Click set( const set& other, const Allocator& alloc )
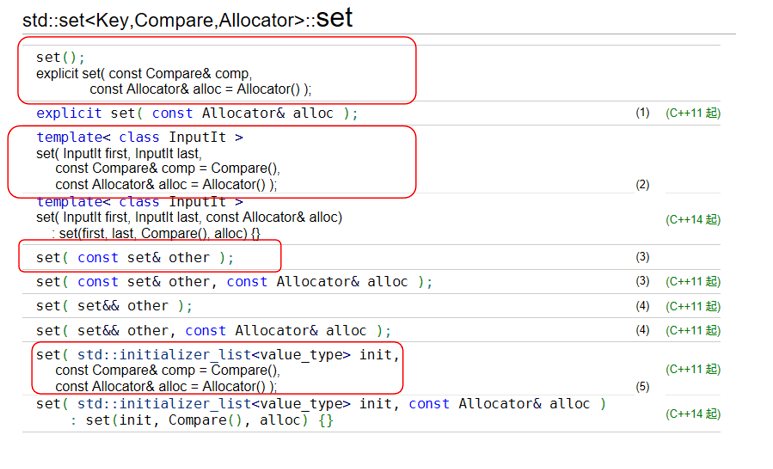773x469 pixels. click(234, 282)
